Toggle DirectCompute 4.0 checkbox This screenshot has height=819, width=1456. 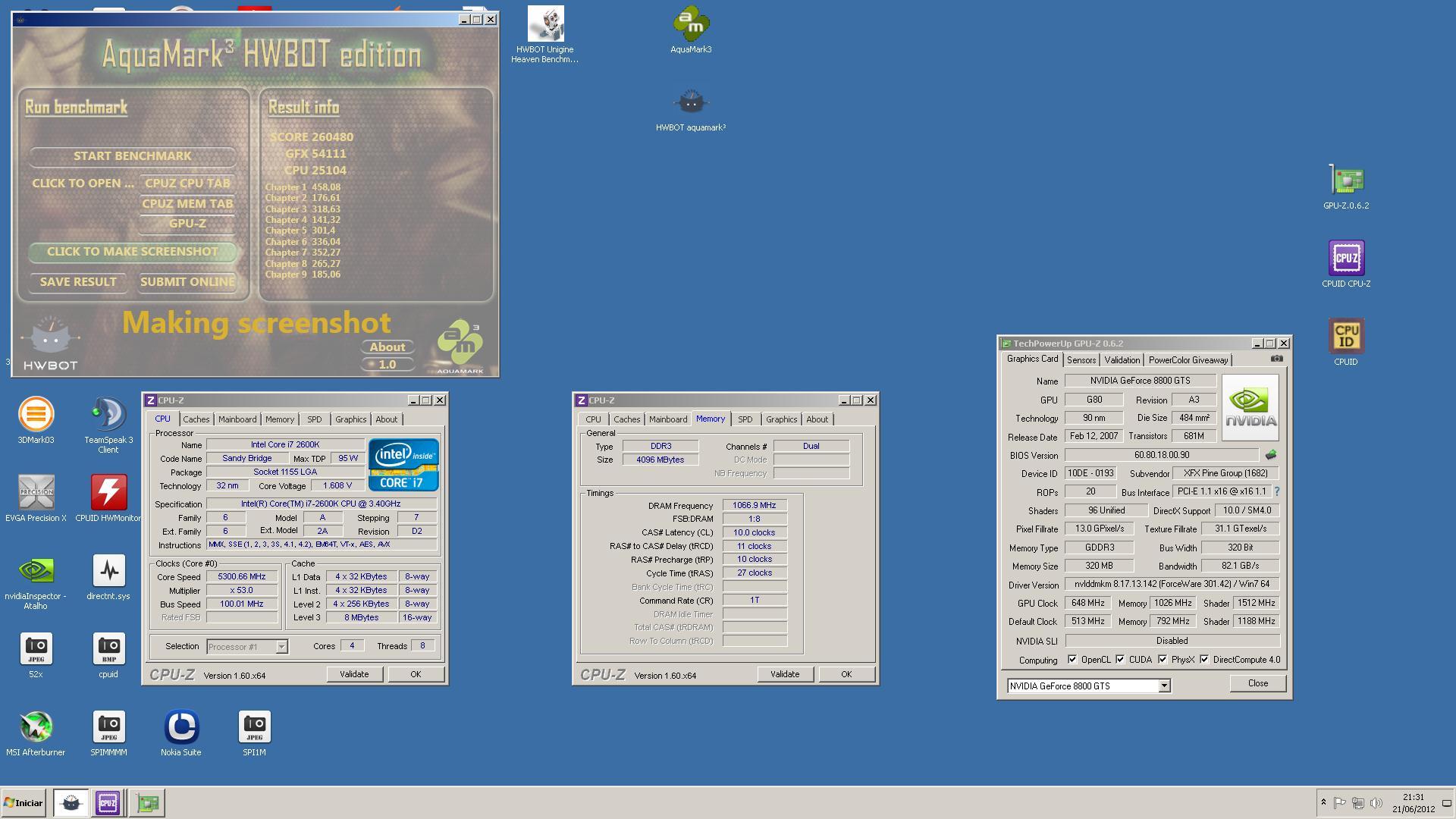pos(1204,660)
